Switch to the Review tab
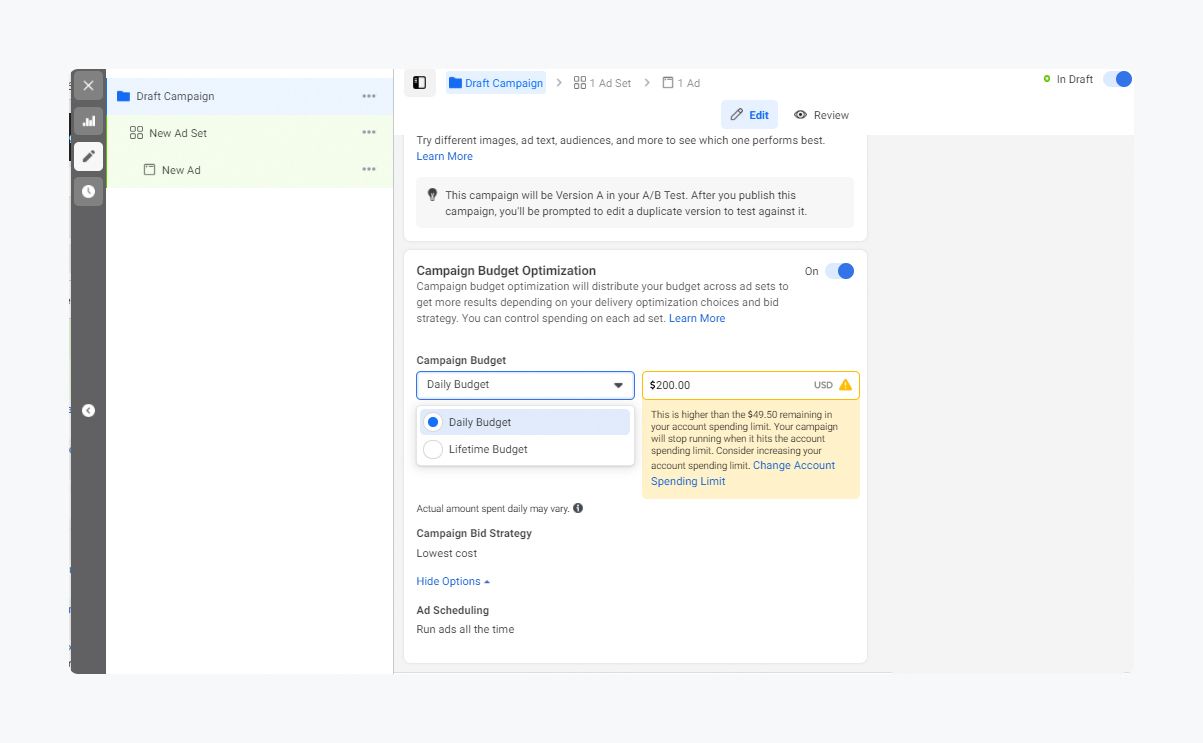 coord(821,115)
